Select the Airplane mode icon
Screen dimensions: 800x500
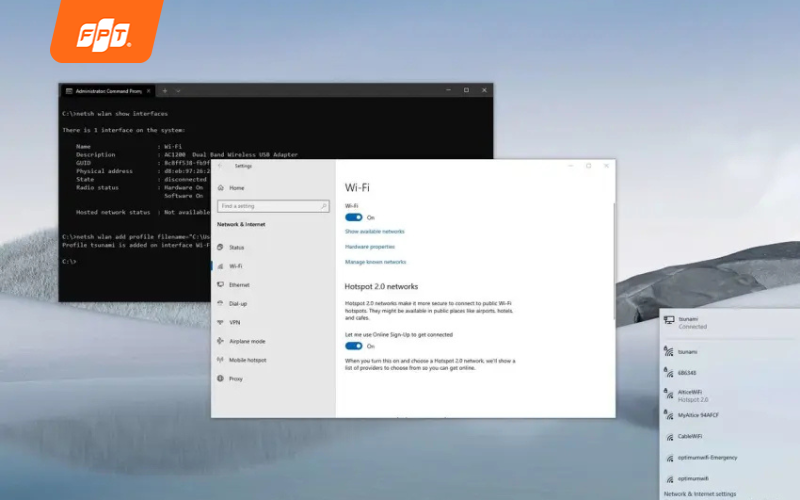tap(220, 341)
